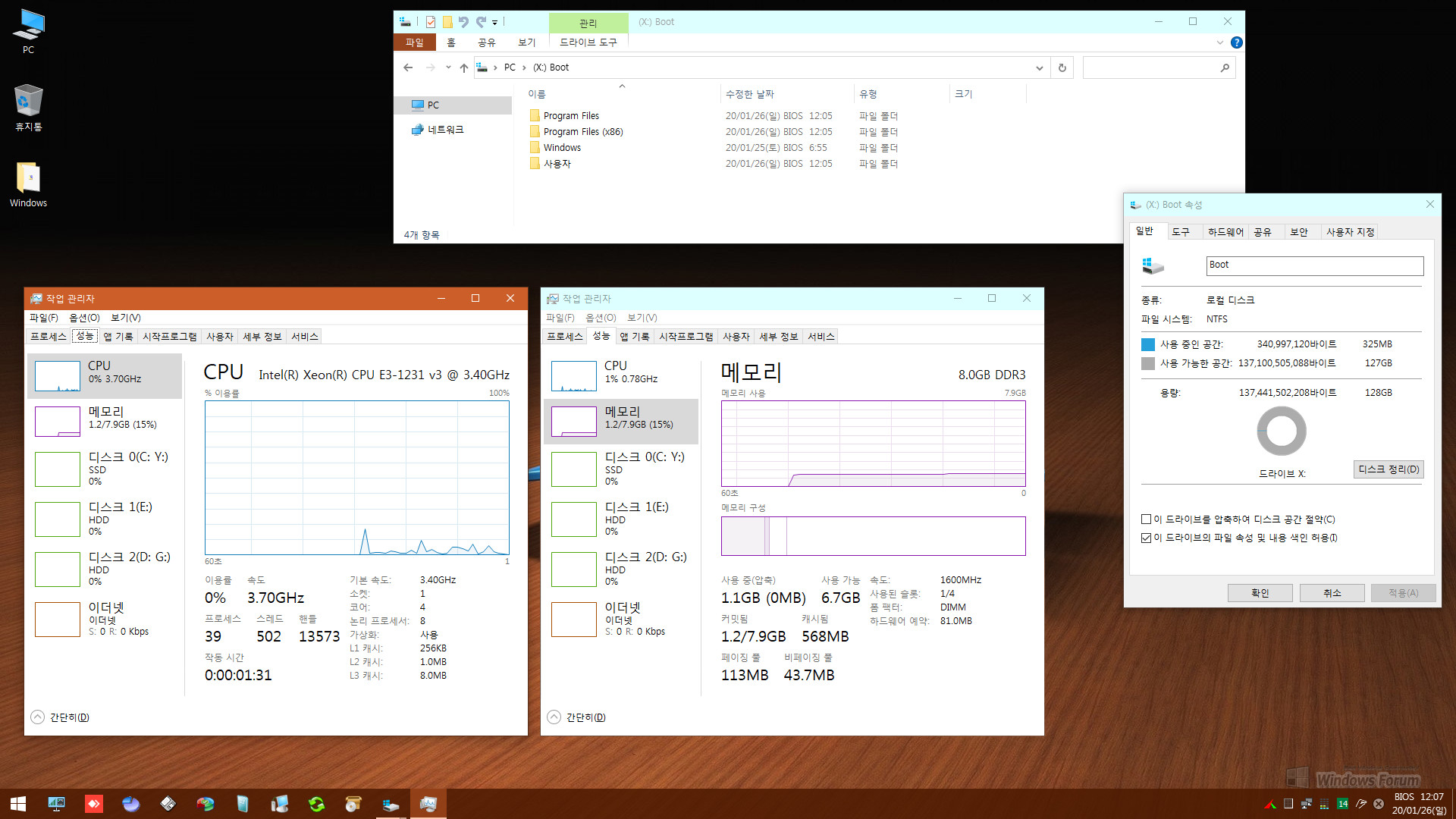Switch to 하드웨어 tab in Boot properties
The image size is (1456, 819).
point(1225,232)
